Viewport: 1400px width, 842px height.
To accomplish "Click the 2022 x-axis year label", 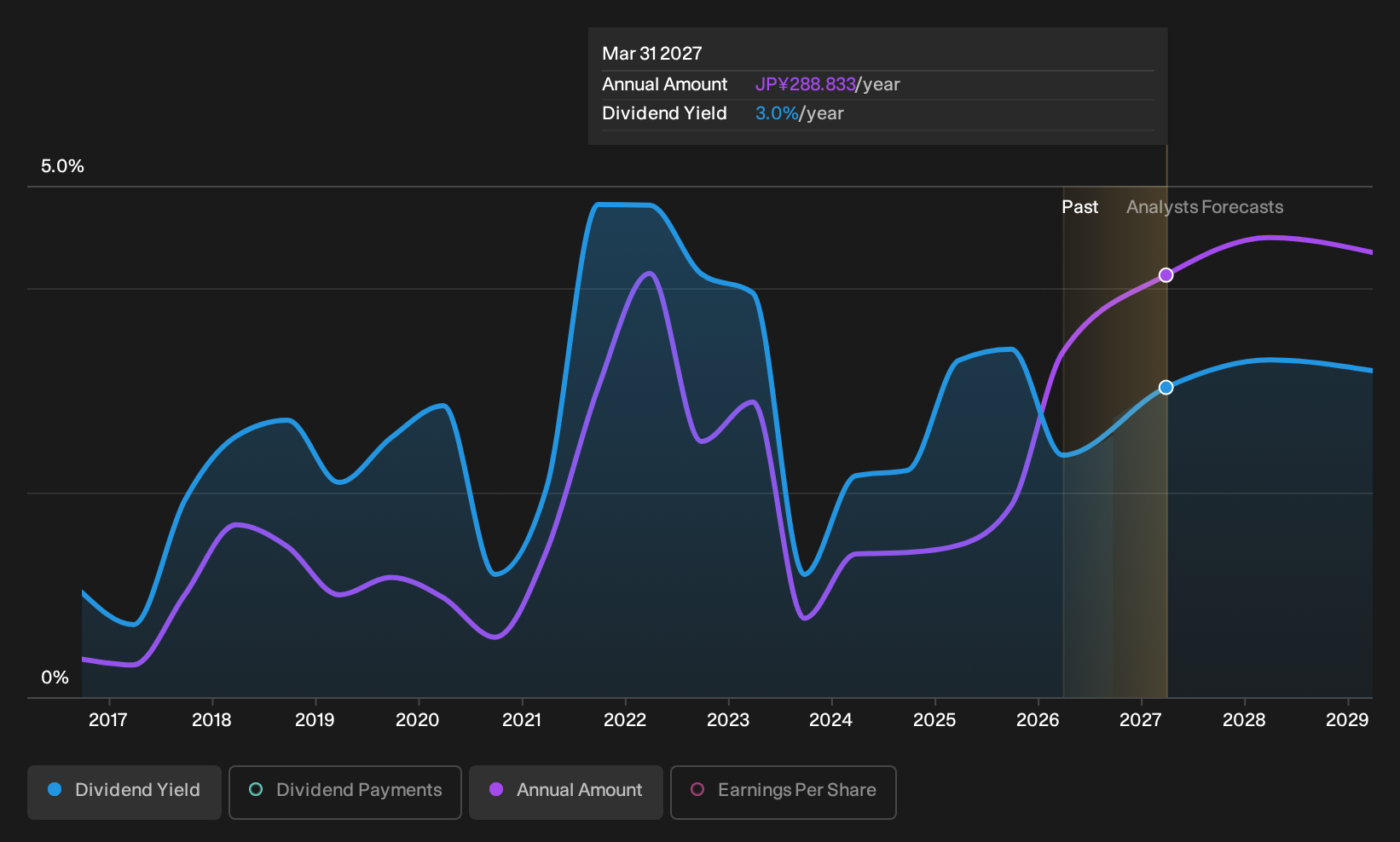I will tap(625, 720).
